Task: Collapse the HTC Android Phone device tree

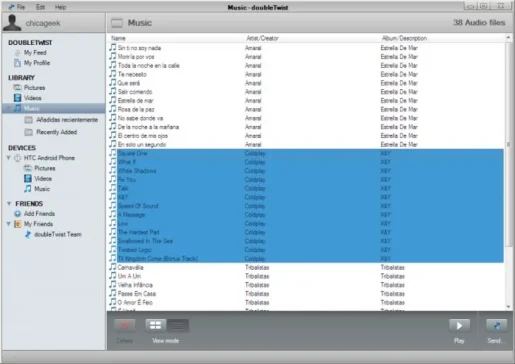Action: [x=9, y=158]
